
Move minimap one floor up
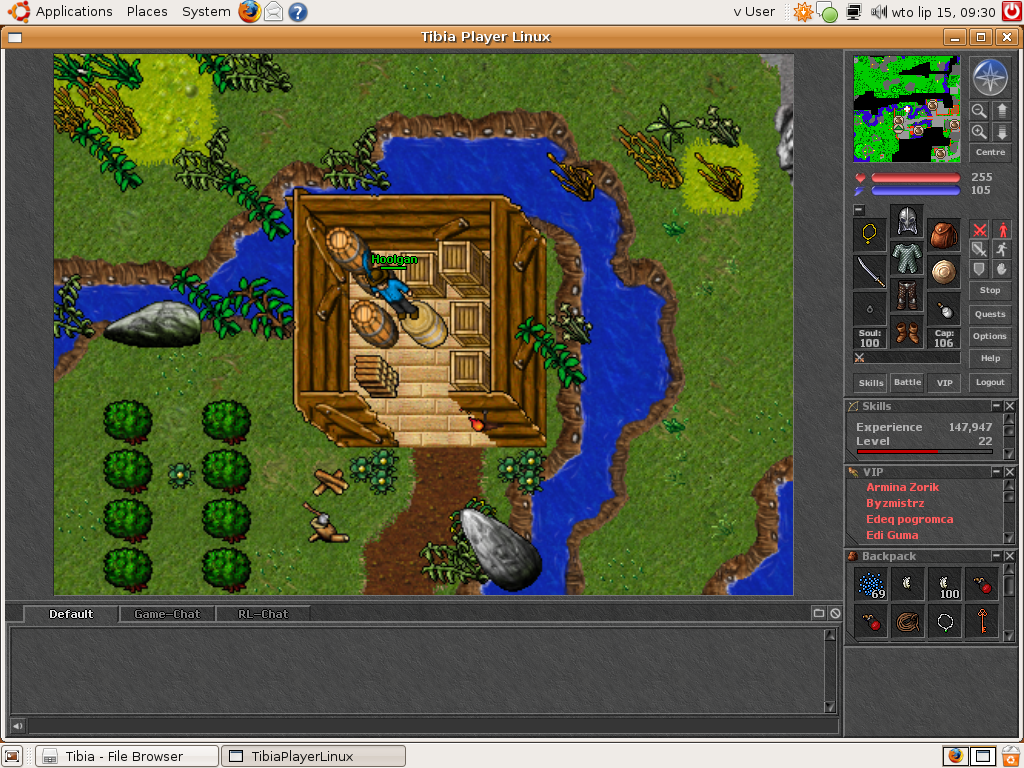(x=1002, y=110)
